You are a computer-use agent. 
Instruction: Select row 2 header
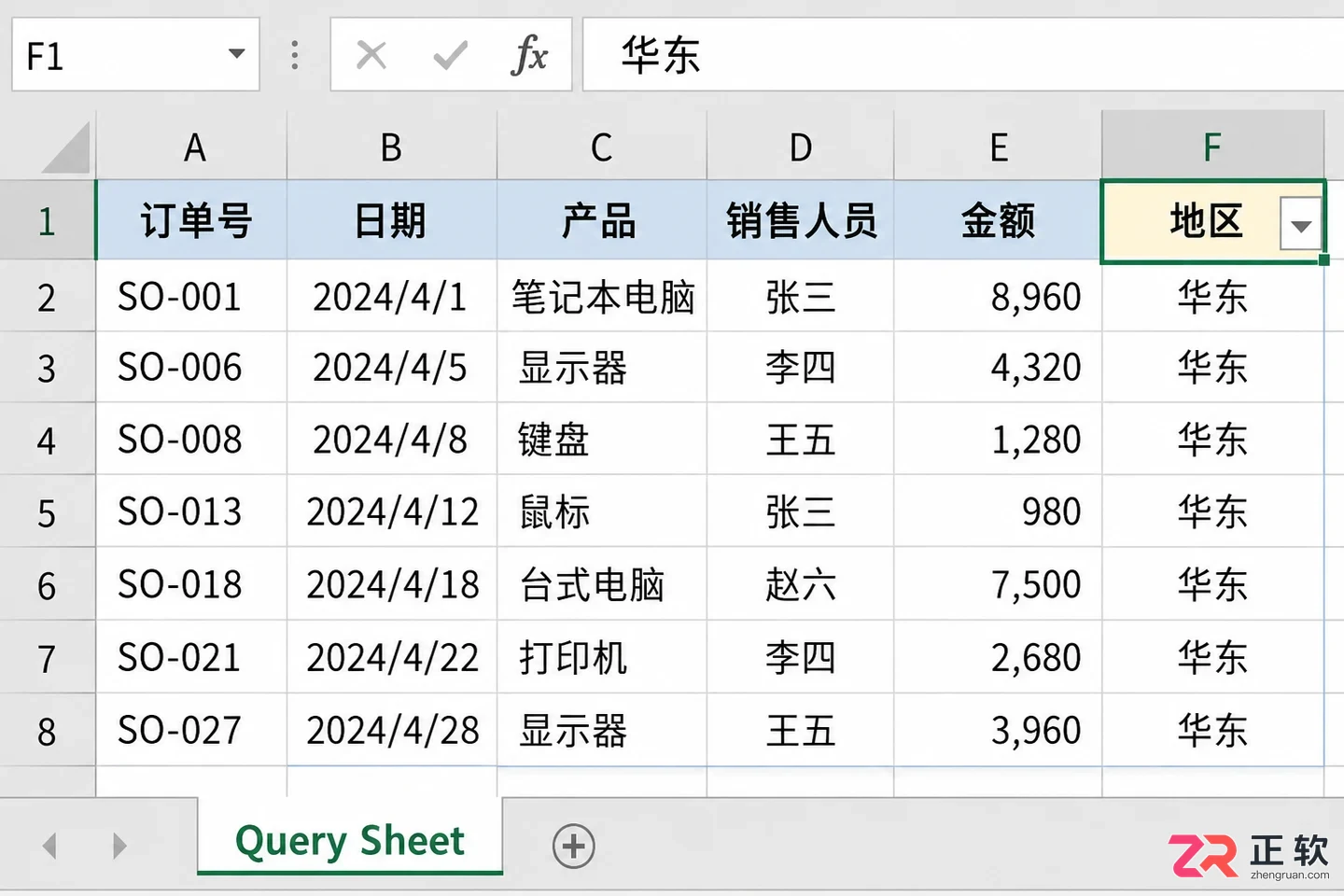click(x=48, y=297)
